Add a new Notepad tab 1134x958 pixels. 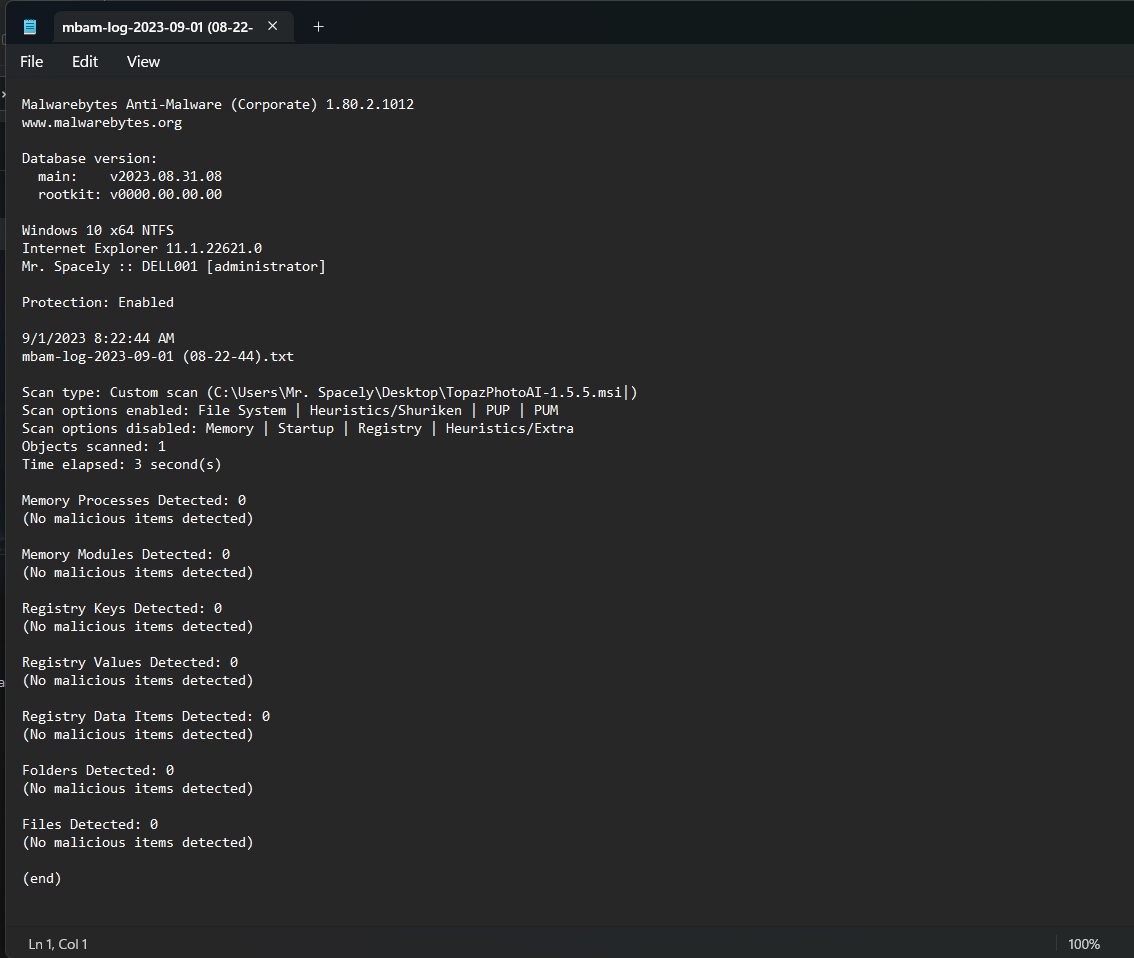318,27
